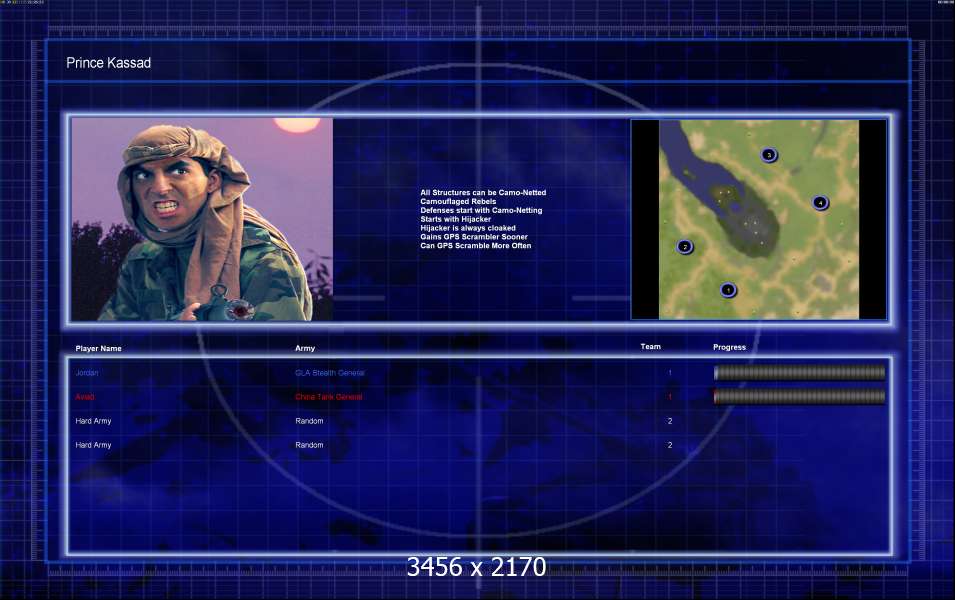Image resolution: width=955 pixels, height=600 pixels.
Task: Click 'Gains GPS Scrambler Sooner' line
Action: pos(474,237)
